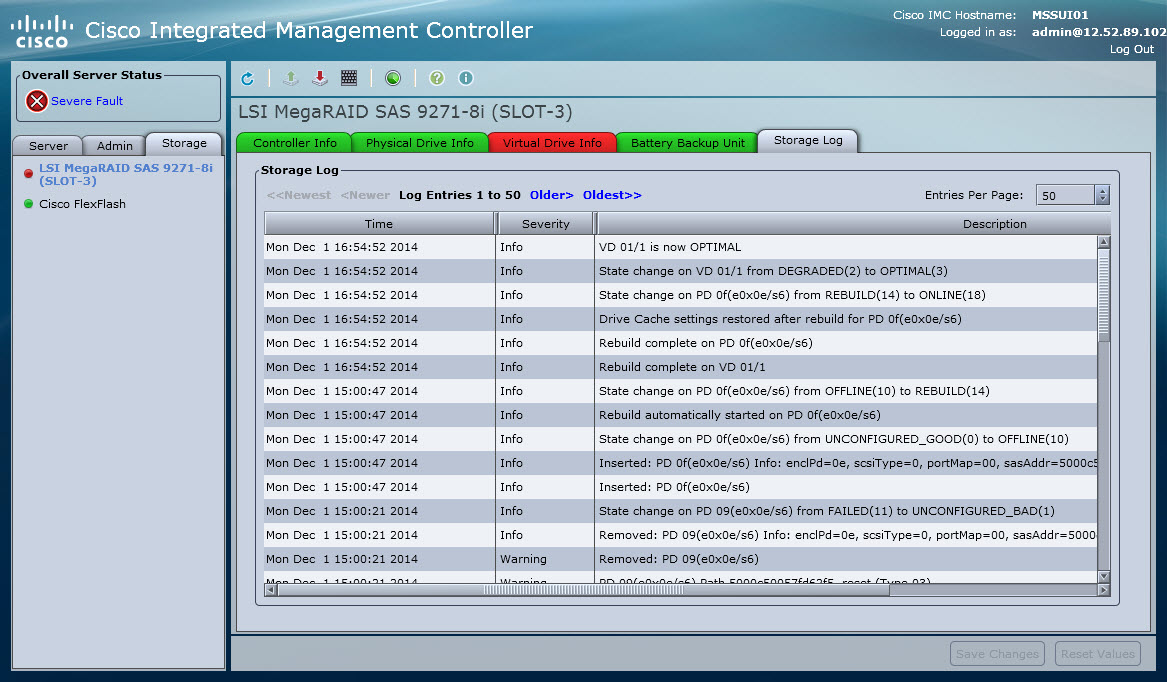Click the Save Changes button
The width and height of the screenshot is (1167, 682).
point(997,654)
